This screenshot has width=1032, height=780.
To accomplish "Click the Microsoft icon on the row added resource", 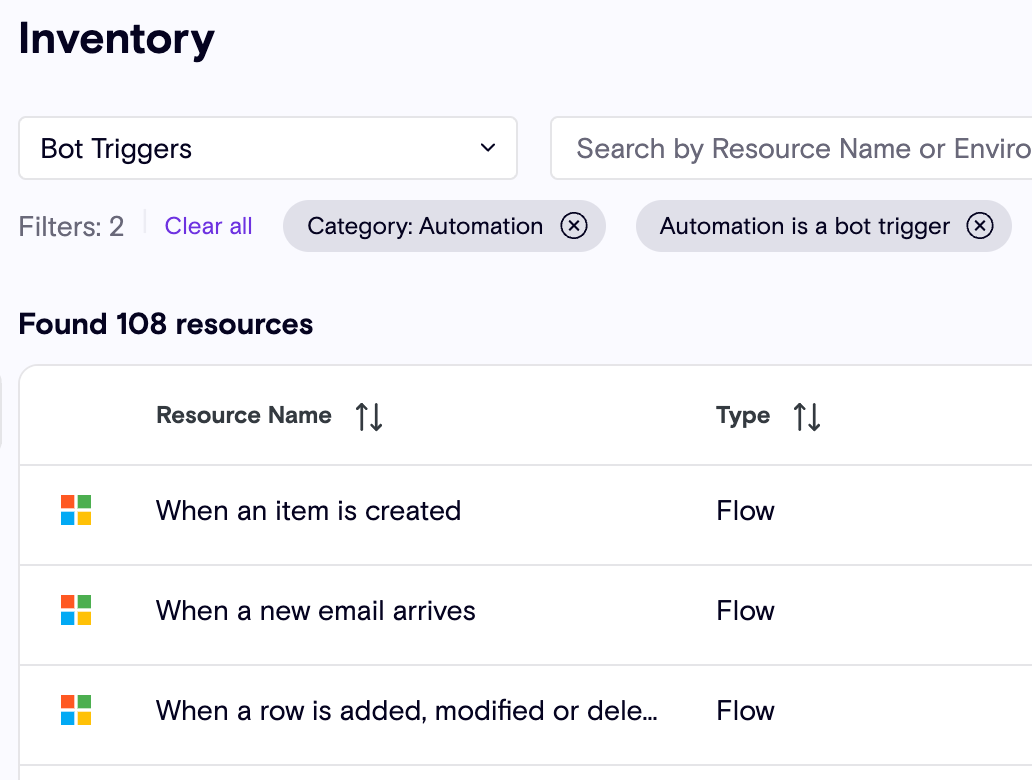I will 75,710.
